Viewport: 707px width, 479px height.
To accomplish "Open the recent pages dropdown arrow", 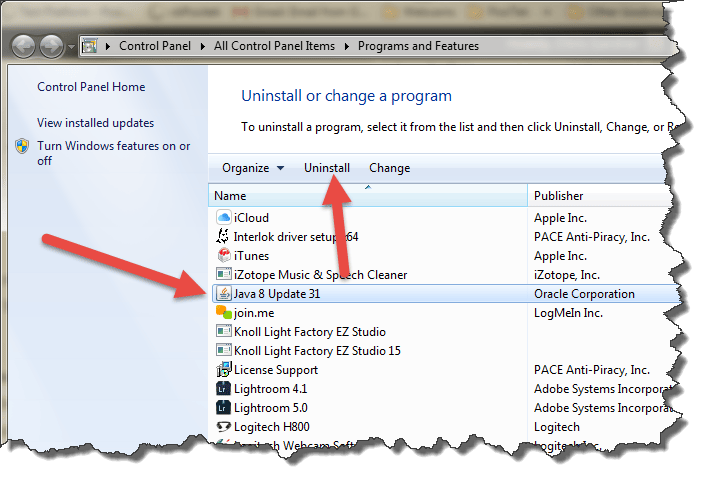I will pyautogui.click(x=71, y=46).
